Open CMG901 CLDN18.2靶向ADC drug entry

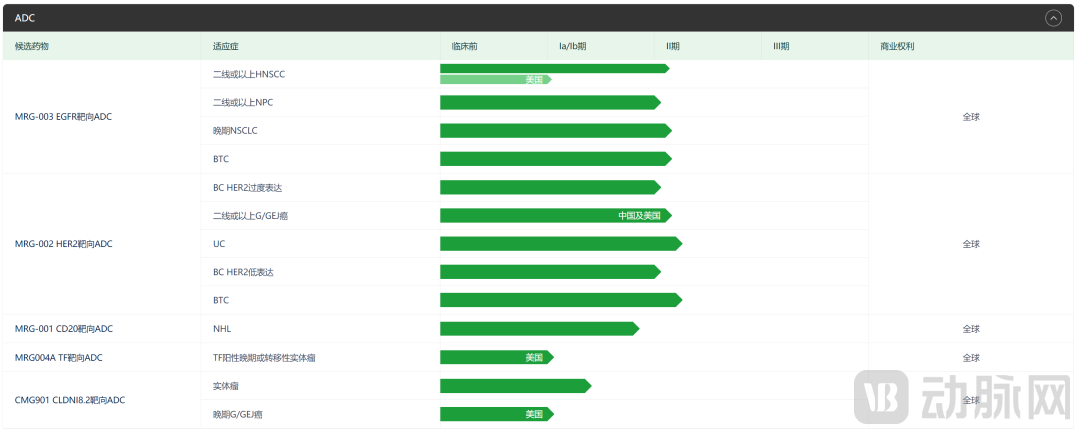(x=70, y=400)
